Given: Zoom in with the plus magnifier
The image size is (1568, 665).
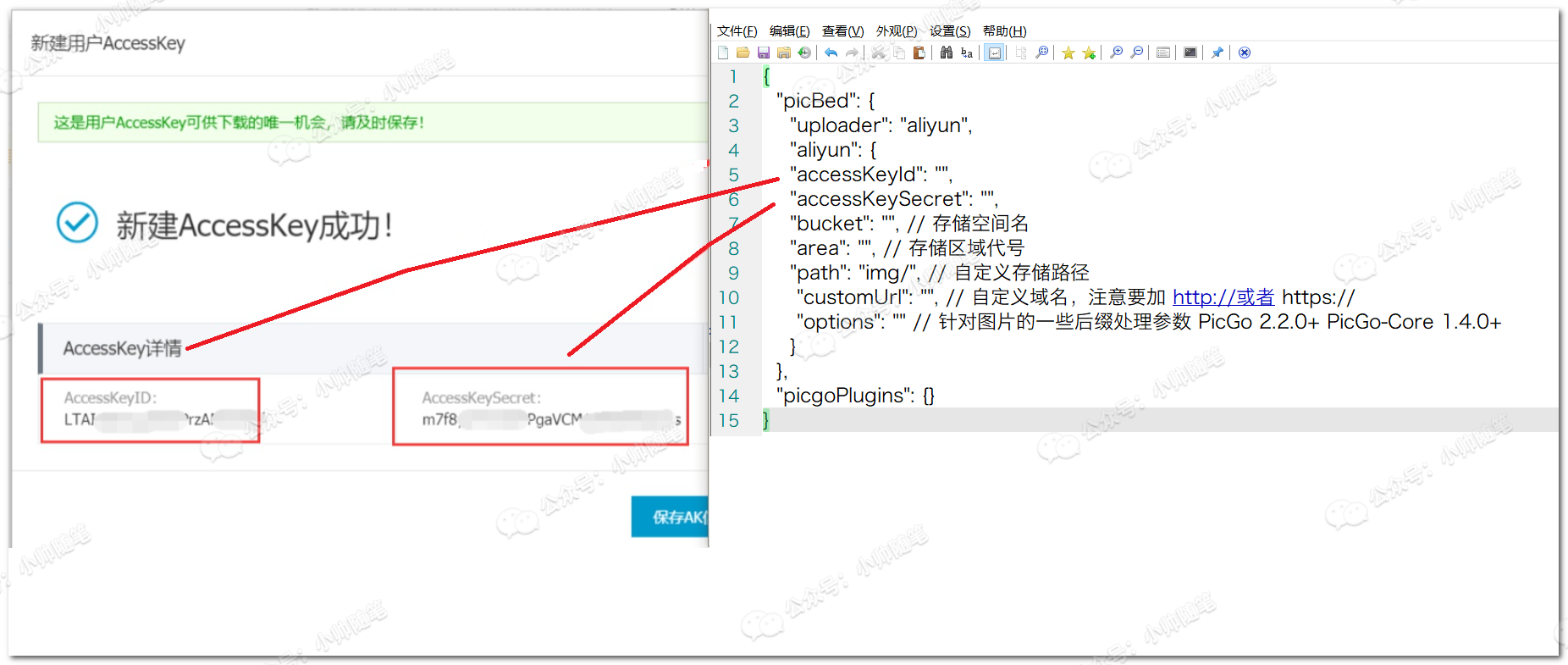Looking at the screenshot, I should coord(1116,53).
